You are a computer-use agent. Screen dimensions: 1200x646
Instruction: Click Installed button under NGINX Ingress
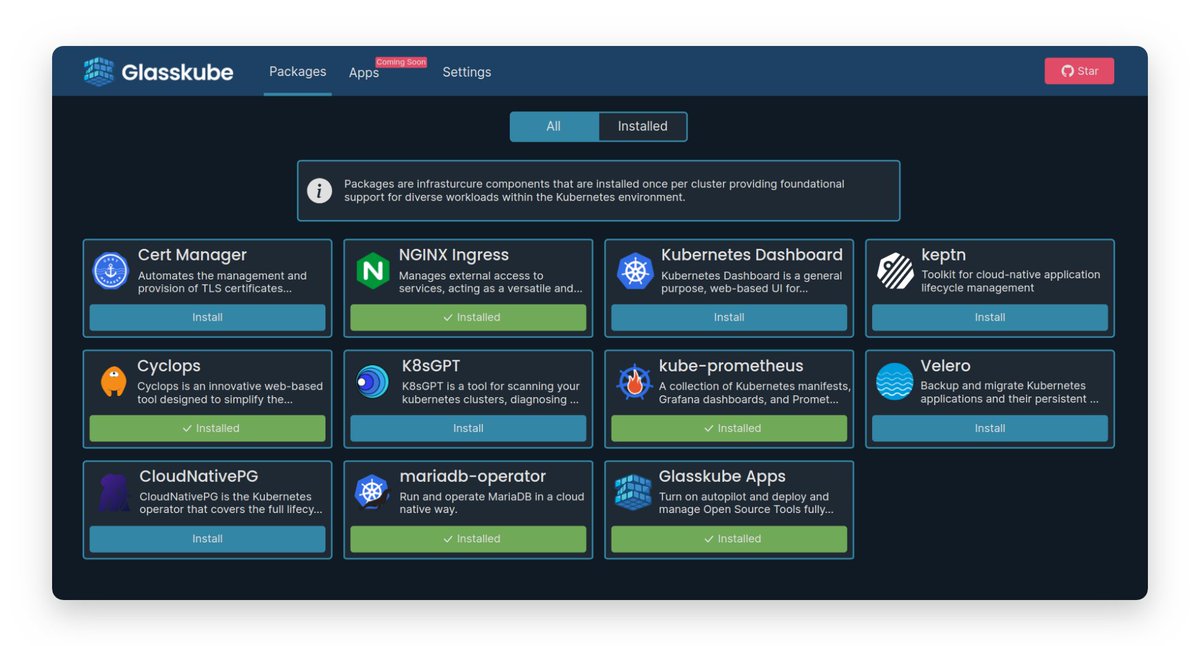[x=468, y=317]
